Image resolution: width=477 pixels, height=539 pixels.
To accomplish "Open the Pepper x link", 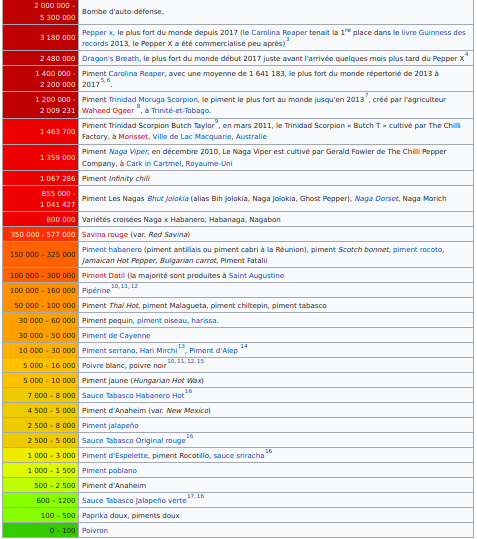I will click(x=97, y=33).
